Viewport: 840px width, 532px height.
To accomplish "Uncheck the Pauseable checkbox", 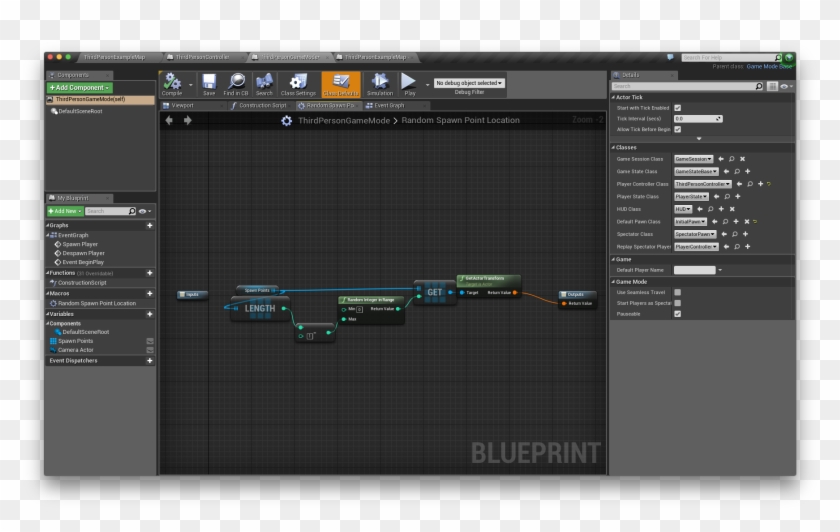I will (678, 313).
